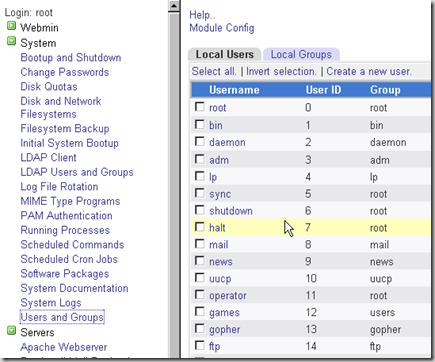Click the System category label
The width and height of the screenshot is (435, 362).
pos(38,43)
